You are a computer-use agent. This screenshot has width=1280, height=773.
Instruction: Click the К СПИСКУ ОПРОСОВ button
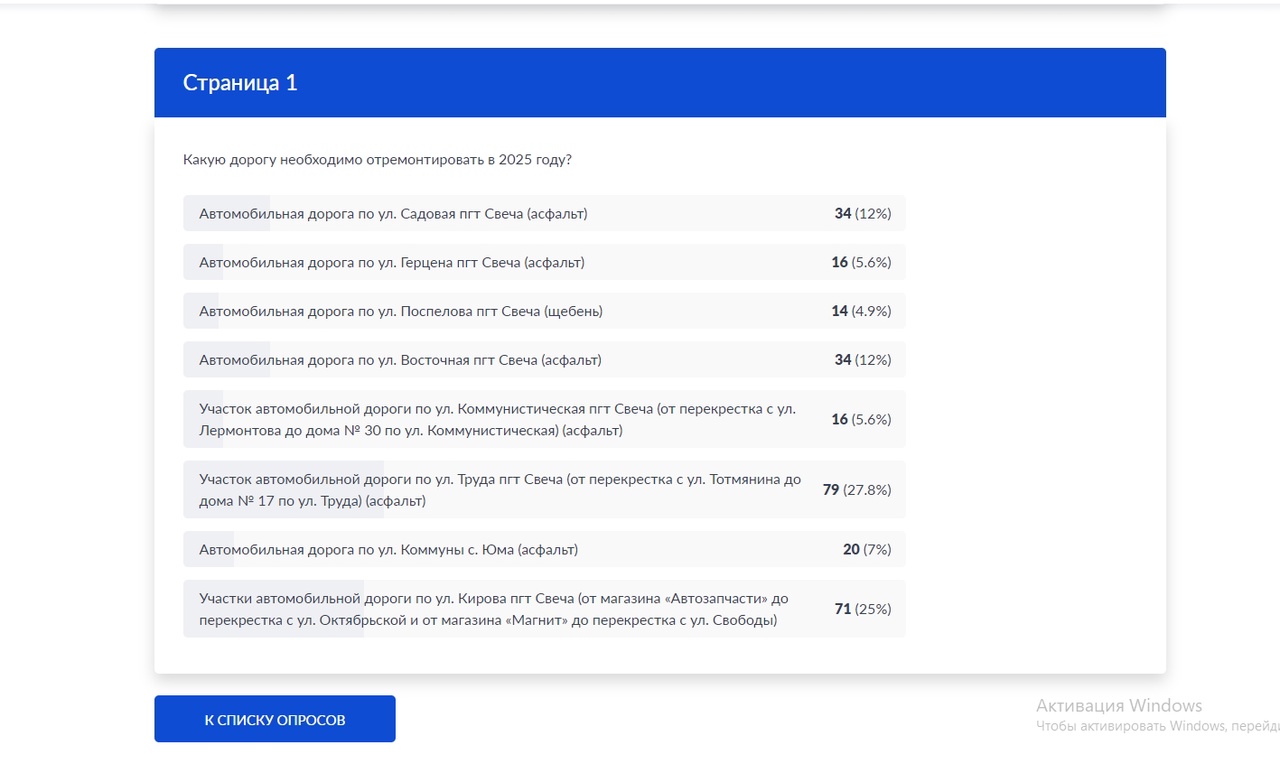pyautogui.click(x=275, y=719)
